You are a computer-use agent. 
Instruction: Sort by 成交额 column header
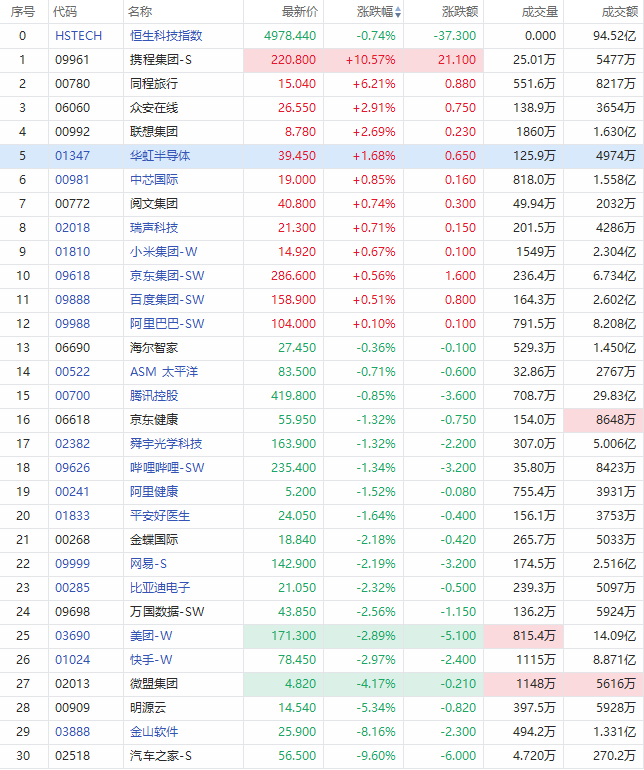pyautogui.click(x=620, y=12)
